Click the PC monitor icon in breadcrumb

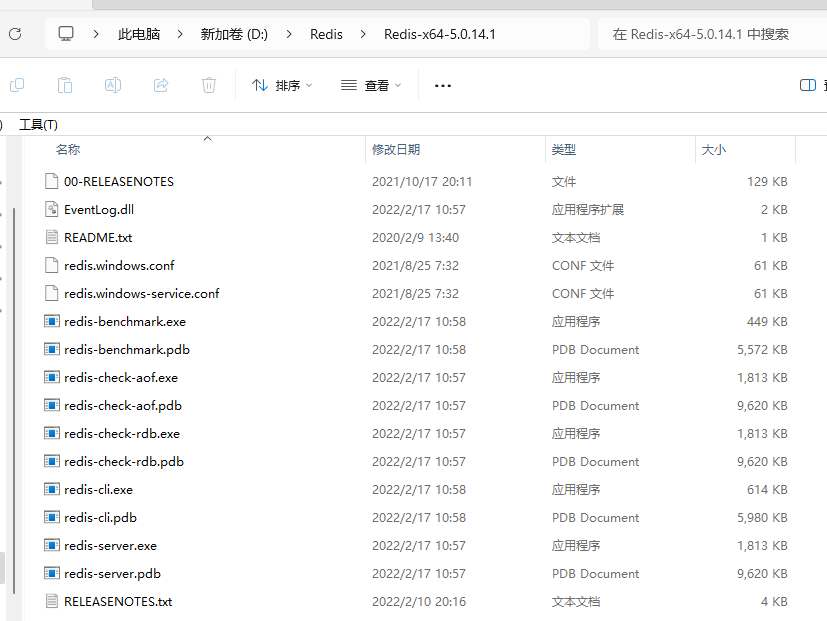click(x=66, y=34)
